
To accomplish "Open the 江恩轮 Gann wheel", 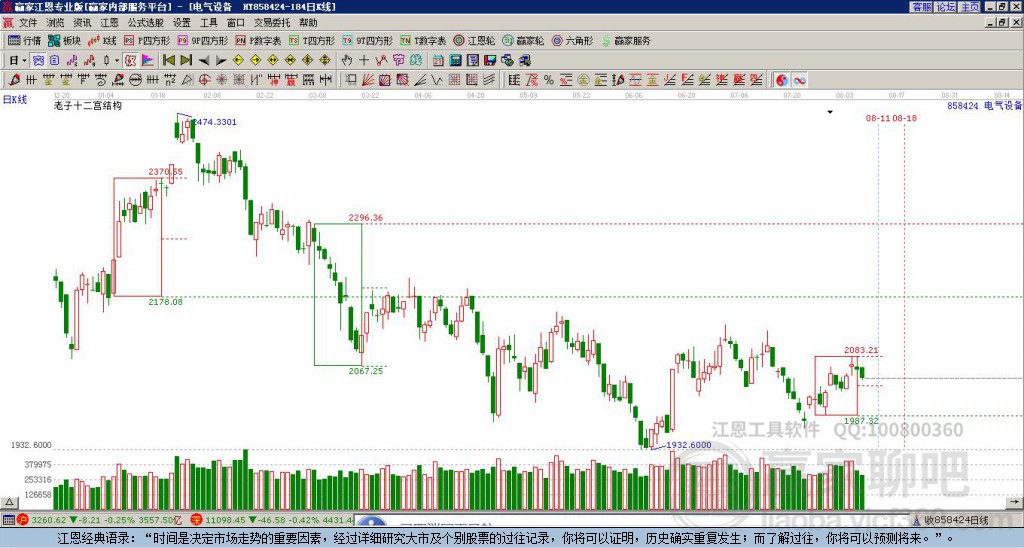I will 474,40.
